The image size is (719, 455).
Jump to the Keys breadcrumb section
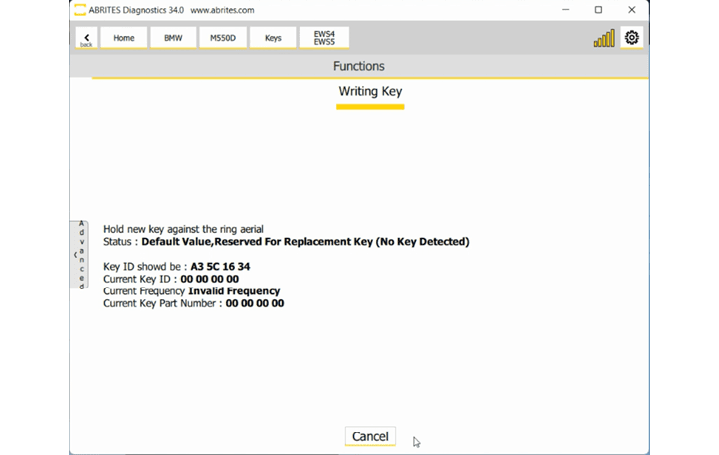273,38
